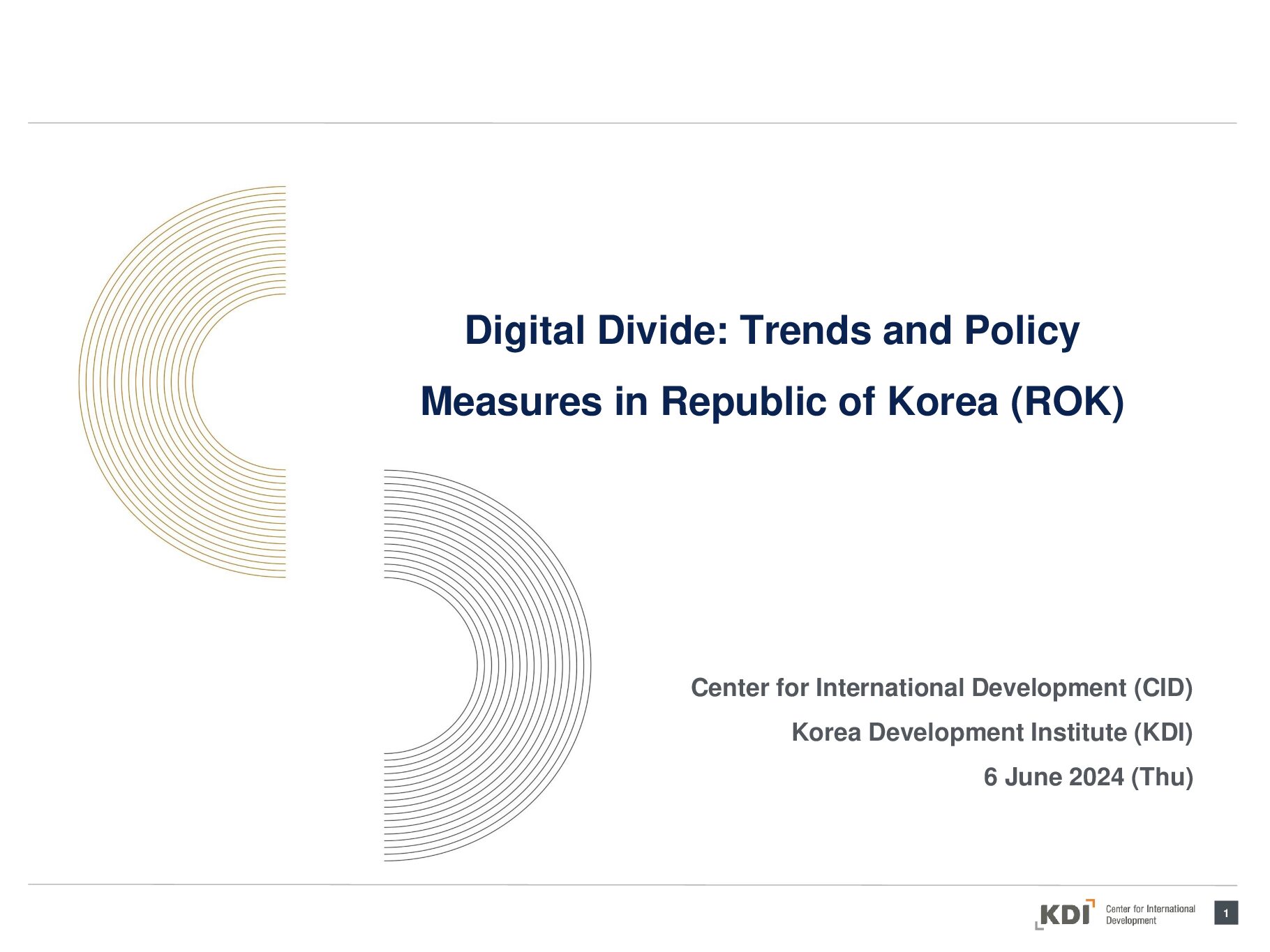Click the title line "Digital Divide: Trends and Policy"
The image size is (1270, 952).
(772, 330)
